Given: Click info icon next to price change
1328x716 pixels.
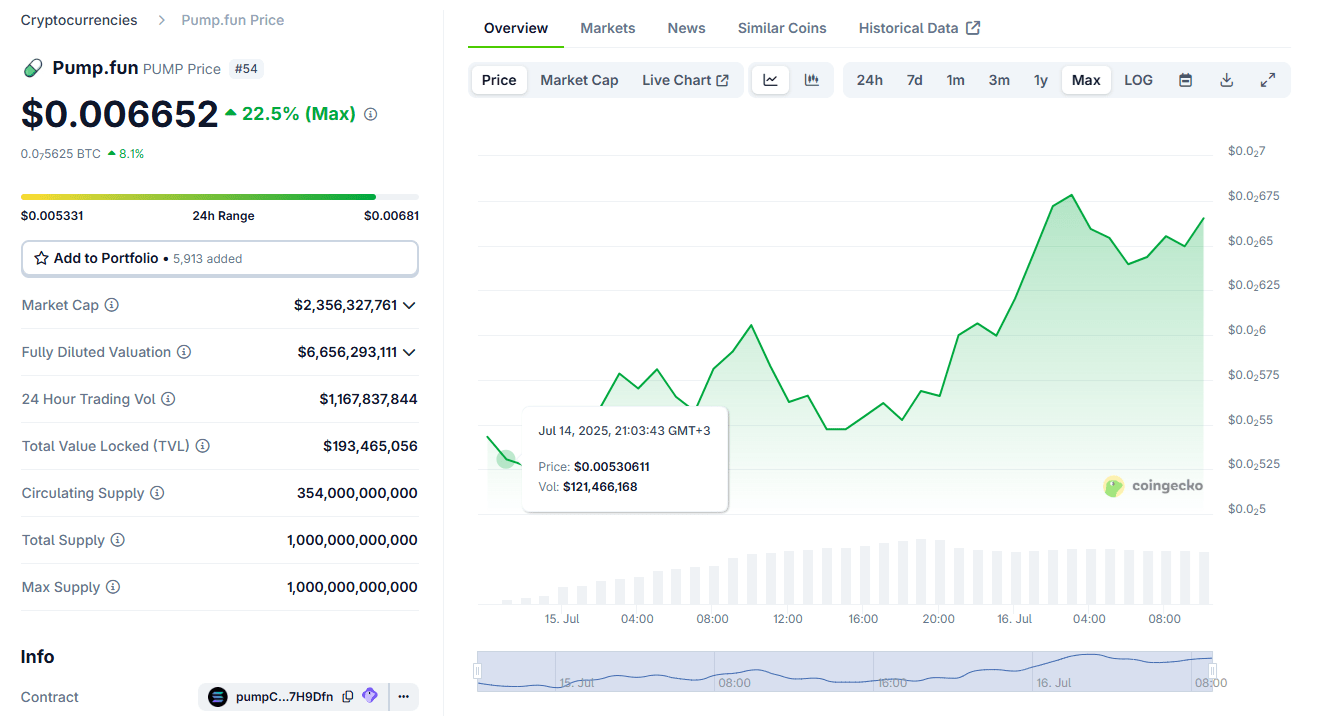Looking at the screenshot, I should point(370,114).
